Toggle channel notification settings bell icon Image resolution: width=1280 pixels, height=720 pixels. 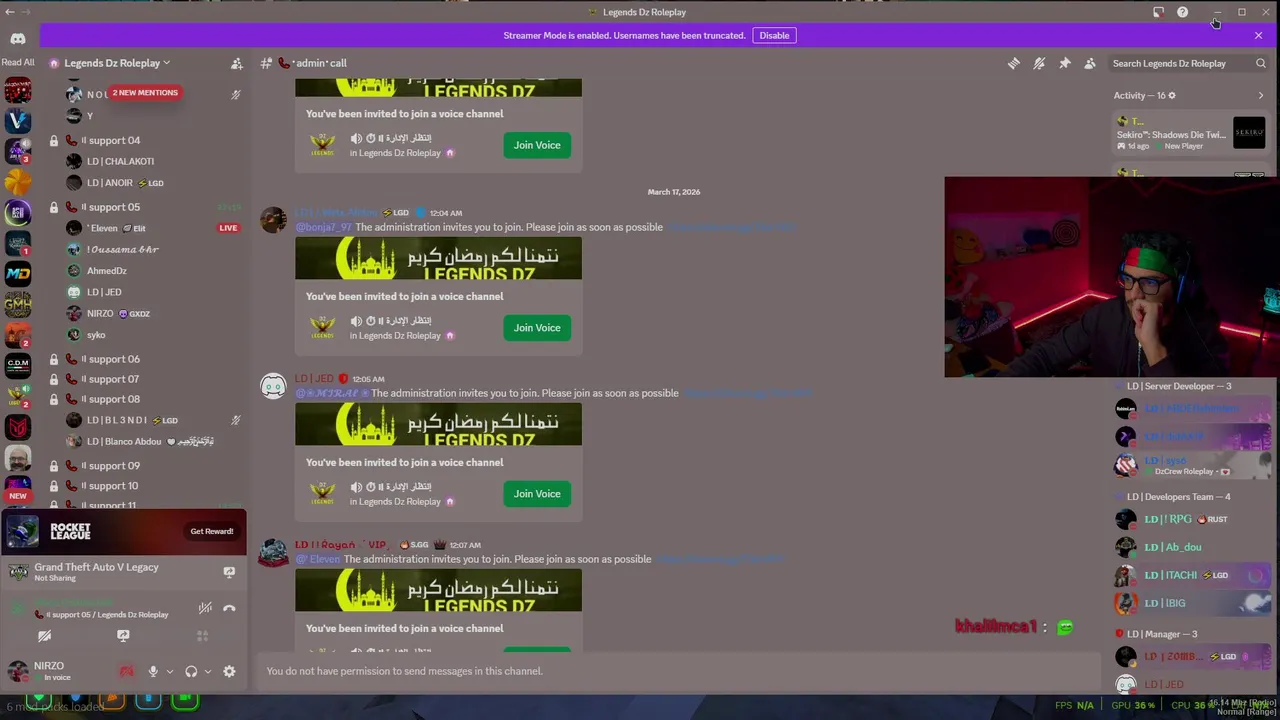tap(1039, 63)
